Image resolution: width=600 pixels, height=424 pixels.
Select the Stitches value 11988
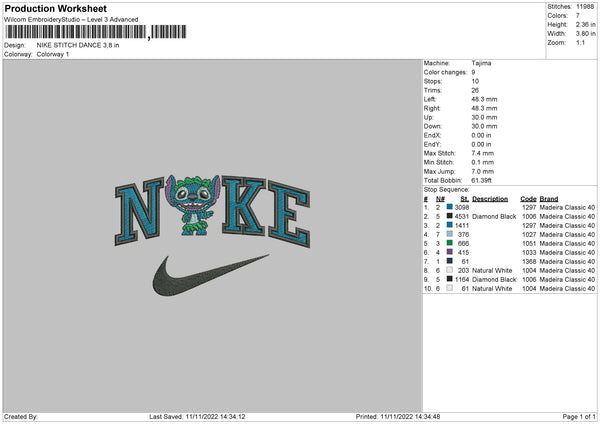[585, 7]
